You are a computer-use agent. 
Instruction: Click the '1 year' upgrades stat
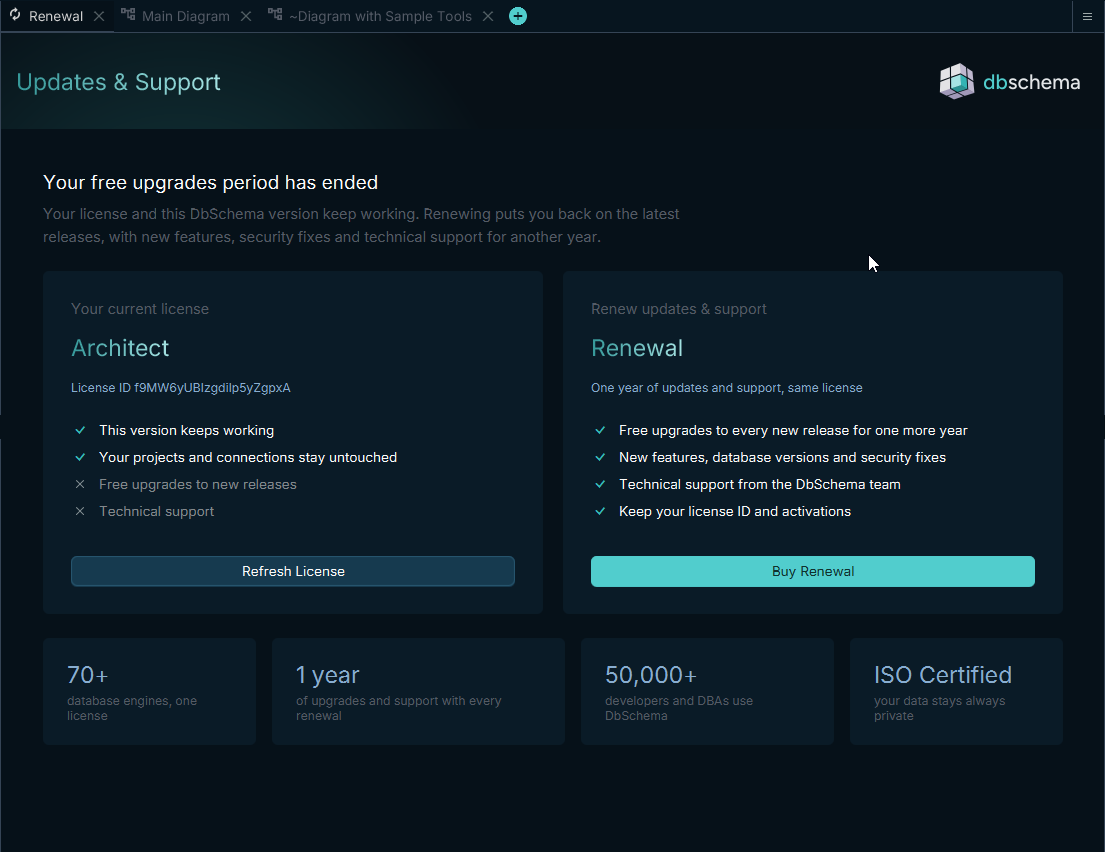tap(418, 691)
